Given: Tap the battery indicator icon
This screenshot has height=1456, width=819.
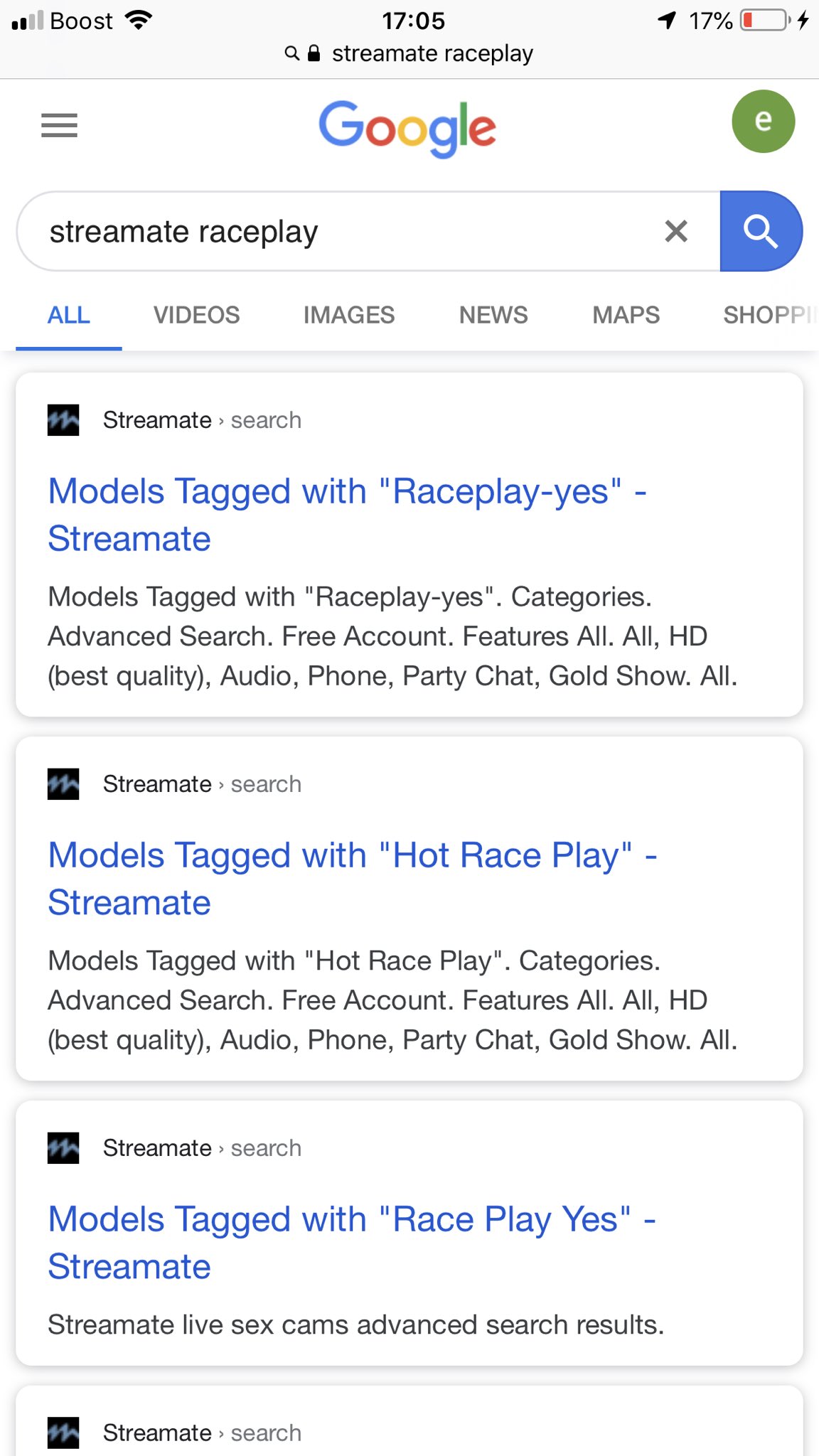Looking at the screenshot, I should 766,20.
